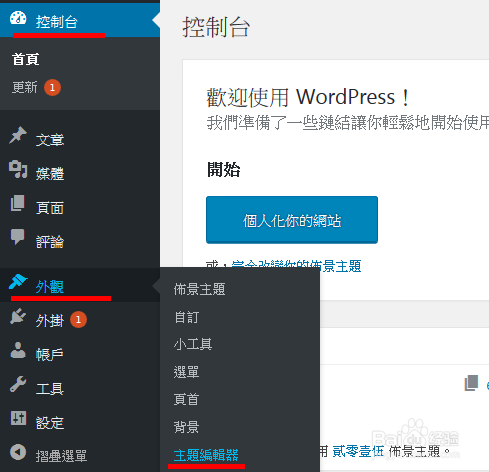
Task: Click the update count badge beside 更新
Action: tap(52, 88)
